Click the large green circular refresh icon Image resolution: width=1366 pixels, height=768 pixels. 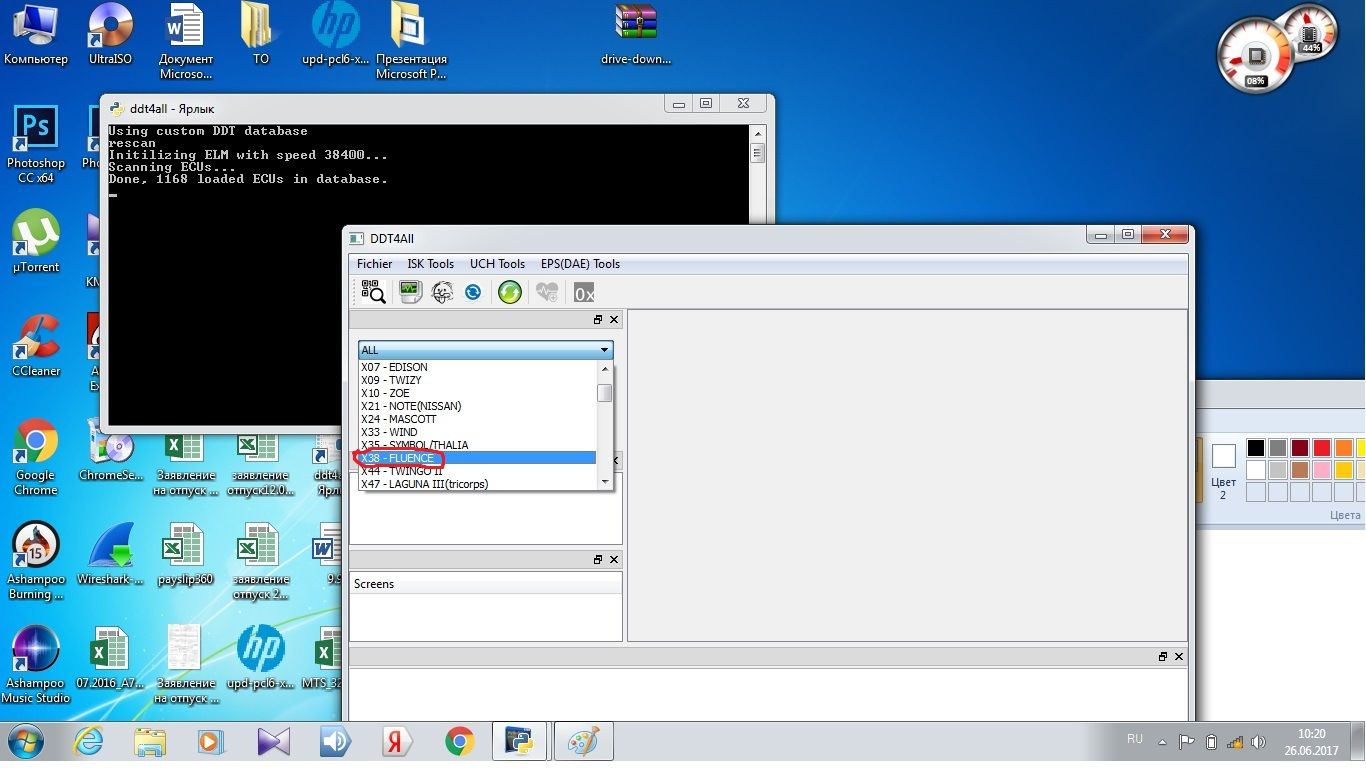click(x=510, y=292)
